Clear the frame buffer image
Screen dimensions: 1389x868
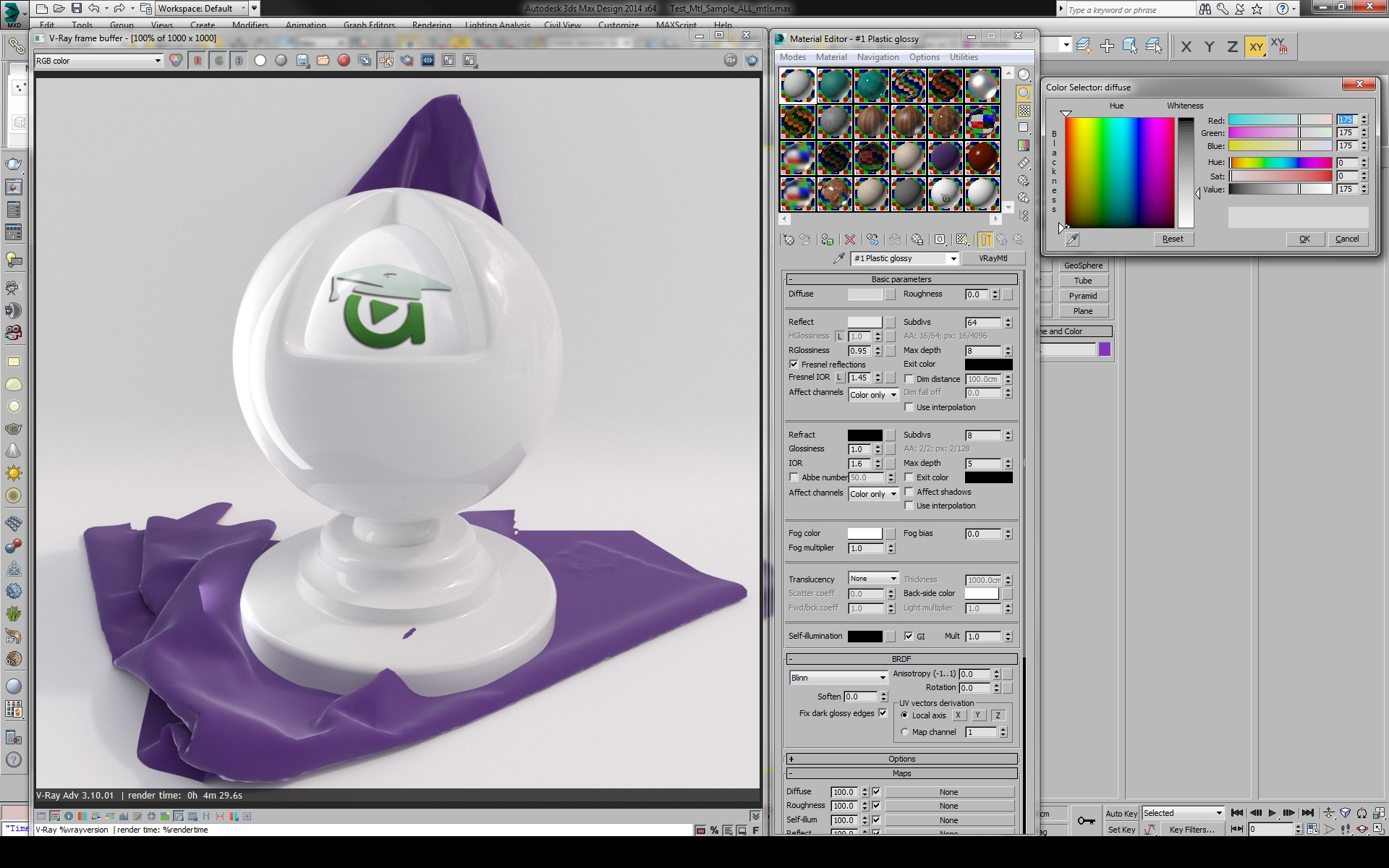(344, 61)
